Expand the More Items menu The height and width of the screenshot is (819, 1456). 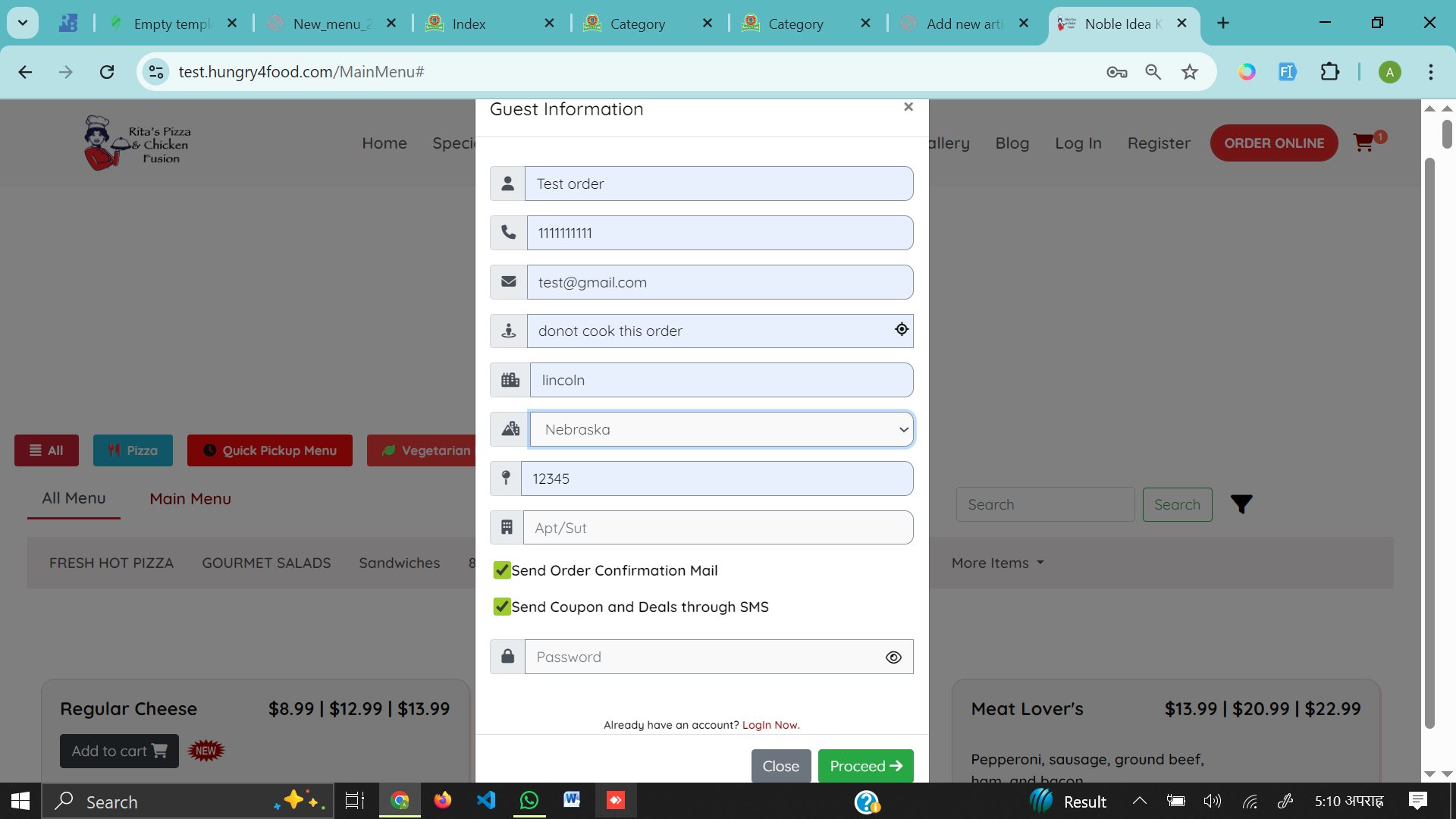pyautogui.click(x=997, y=563)
